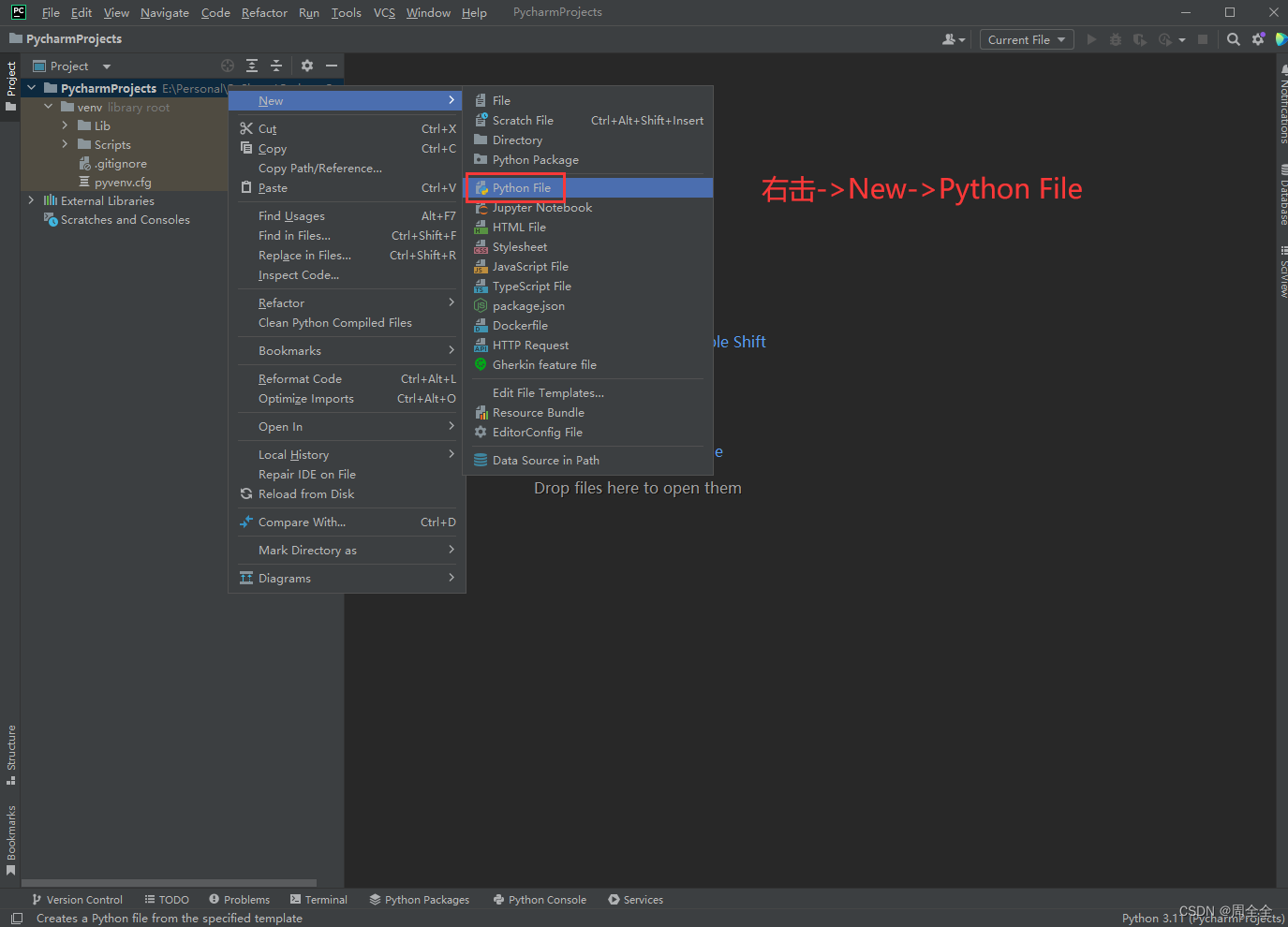Click the Python 3.11 interpreter status widget
This screenshot has width=1288, height=927.
click(x=1203, y=919)
